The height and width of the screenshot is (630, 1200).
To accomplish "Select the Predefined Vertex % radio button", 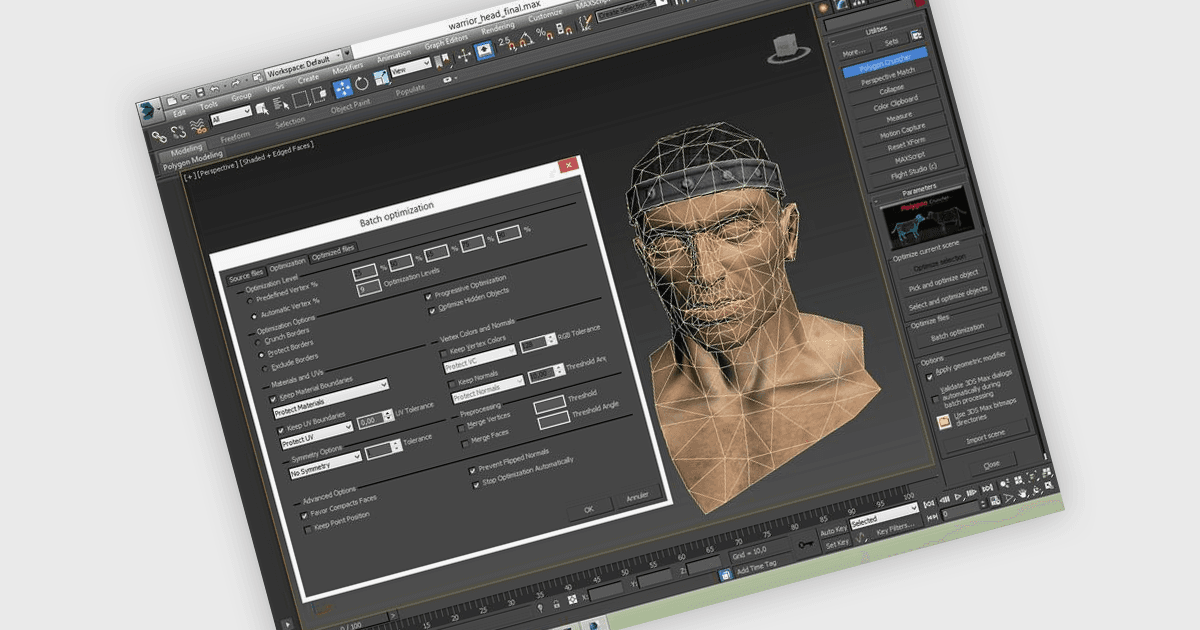I will pos(250,300).
